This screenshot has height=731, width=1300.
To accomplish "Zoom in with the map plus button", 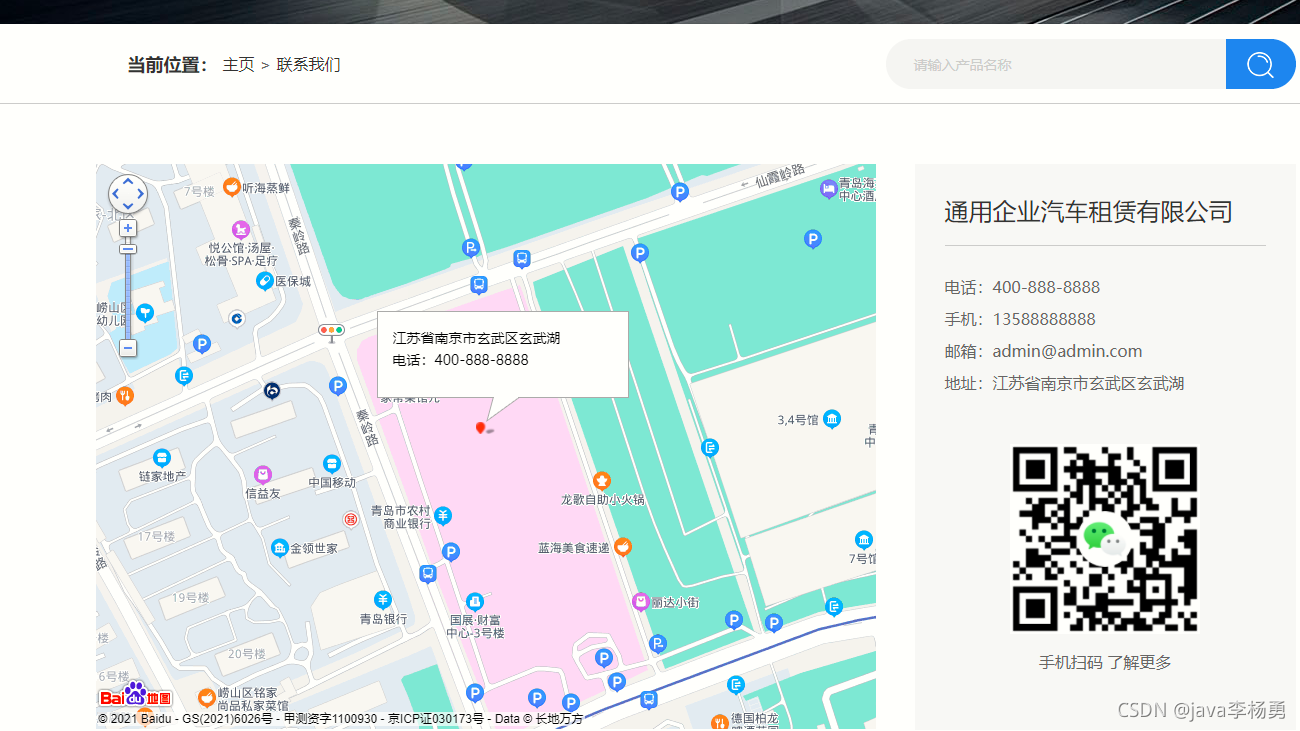I will [x=128, y=228].
